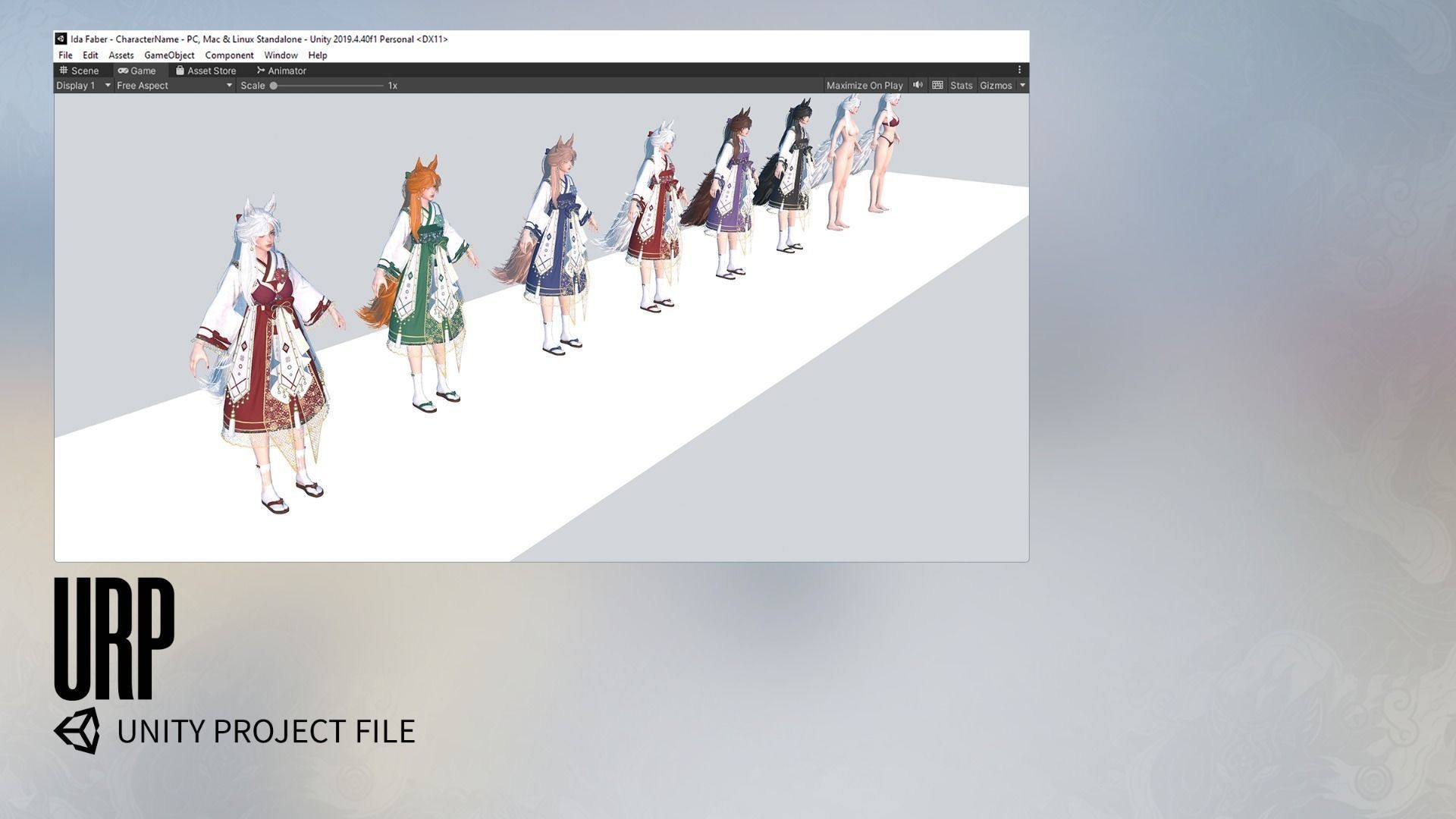Open the Component menu
Screen dimensions: 1456x819
[229, 55]
